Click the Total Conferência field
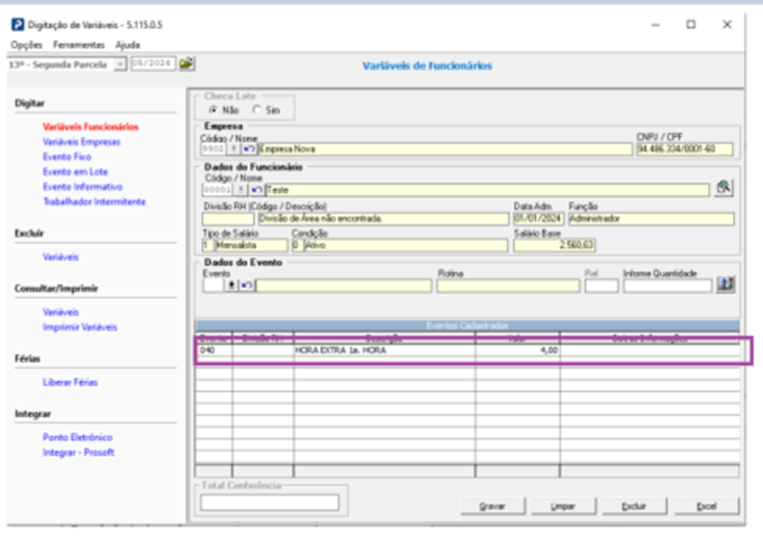 click(x=270, y=503)
